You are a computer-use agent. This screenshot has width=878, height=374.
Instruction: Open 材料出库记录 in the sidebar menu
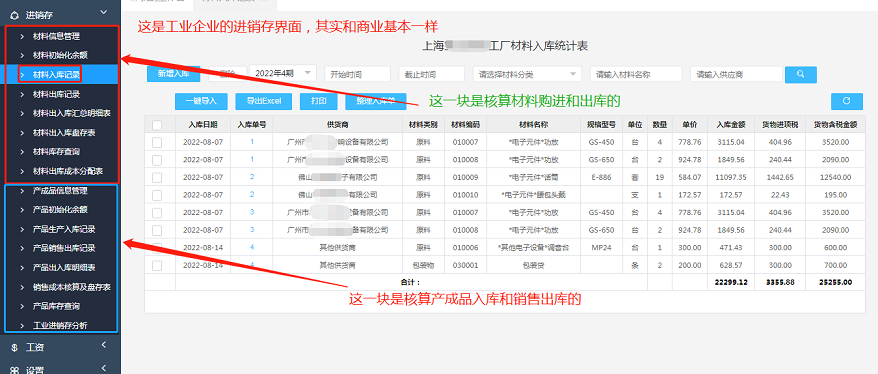pos(56,94)
